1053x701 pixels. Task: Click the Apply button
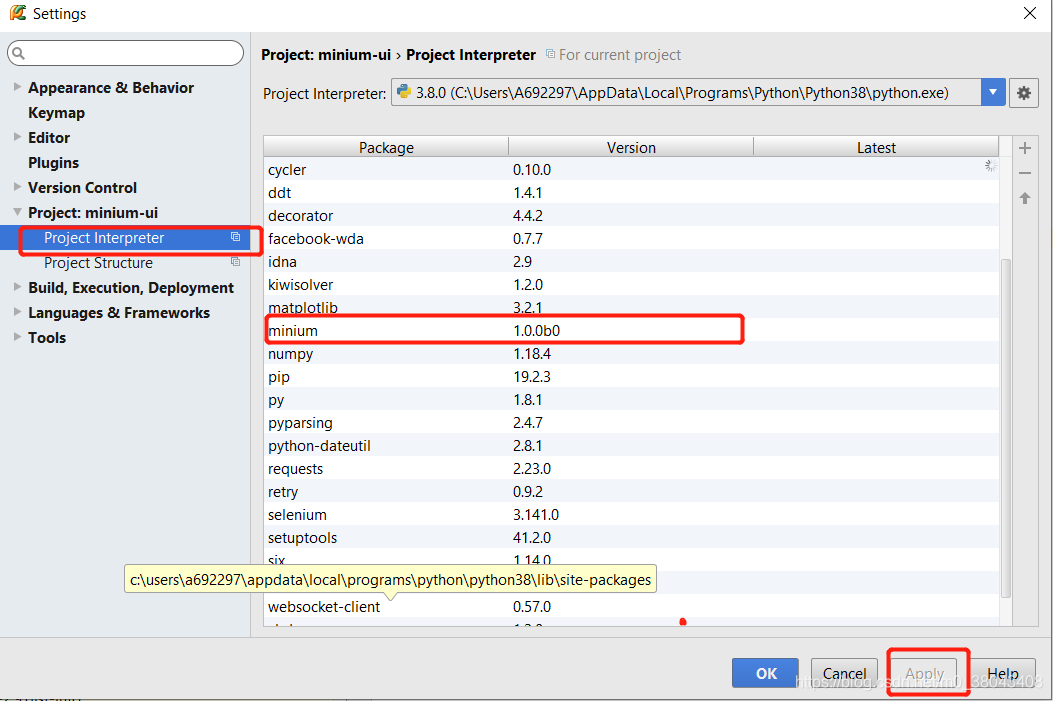click(x=924, y=673)
